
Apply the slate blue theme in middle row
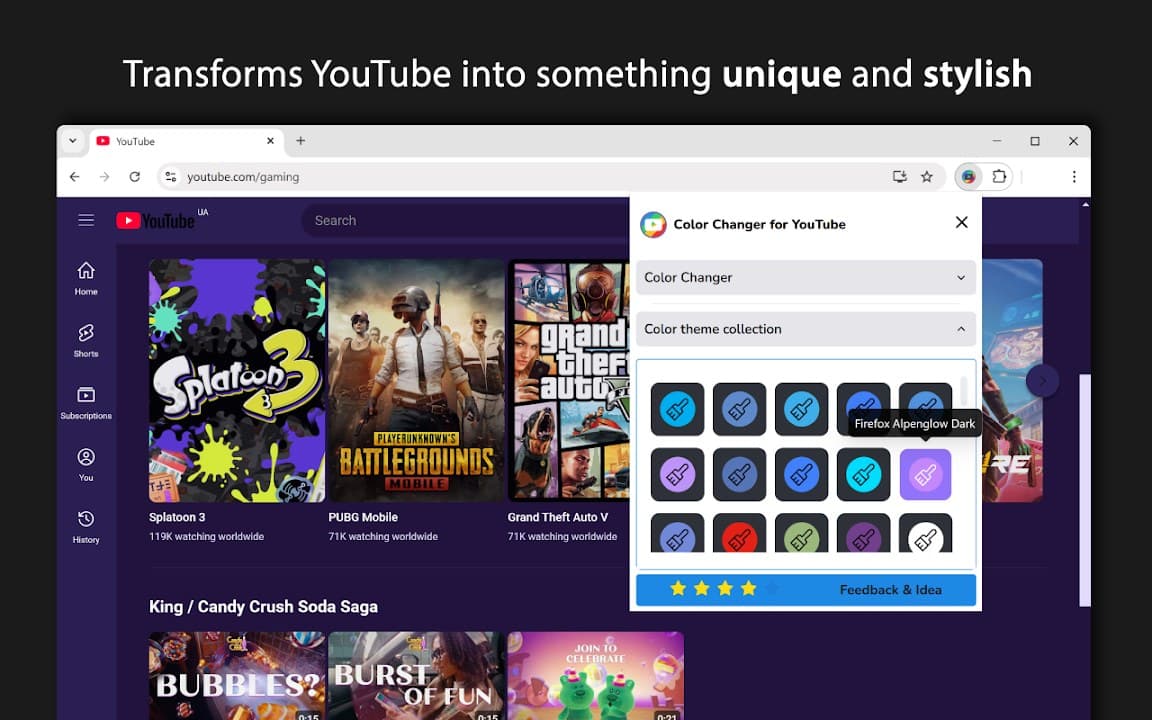click(739, 475)
